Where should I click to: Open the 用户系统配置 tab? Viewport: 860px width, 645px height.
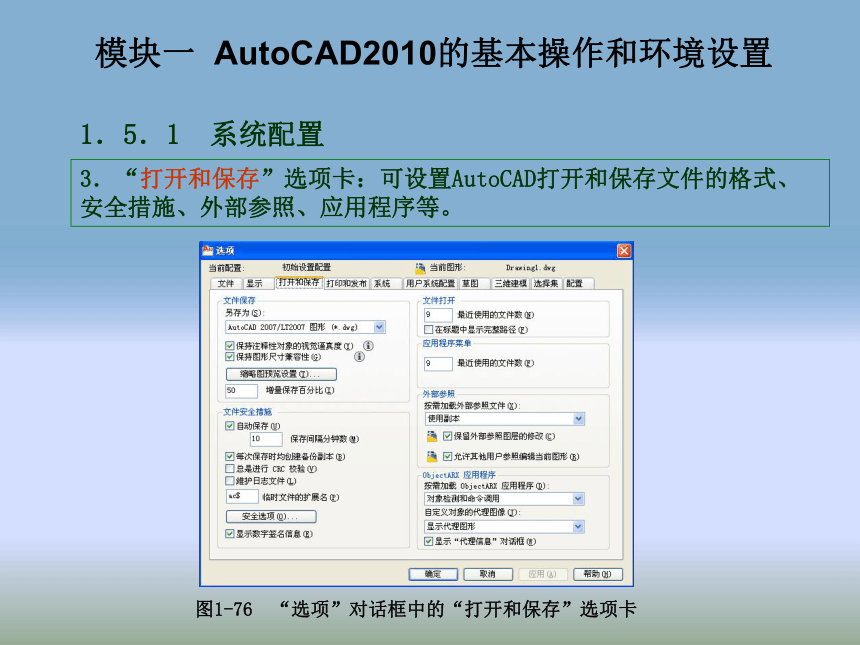pyautogui.click(x=431, y=284)
